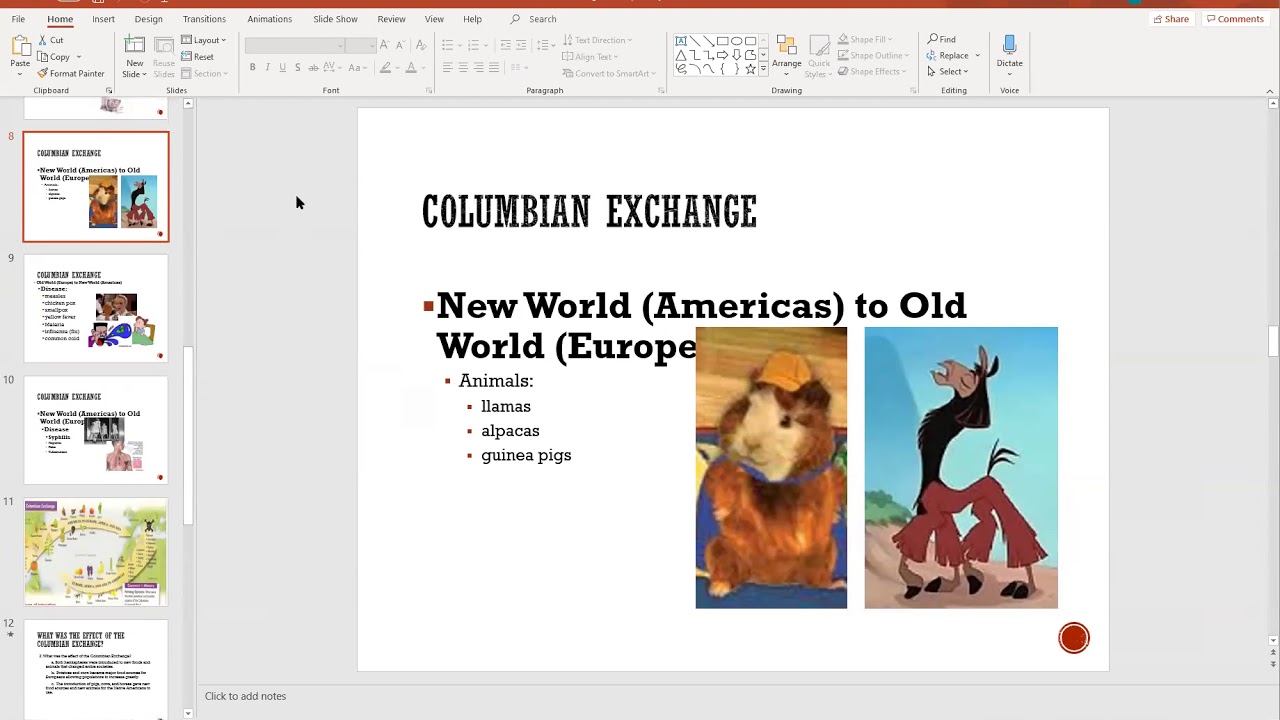The width and height of the screenshot is (1280, 720).
Task: Click the Increase list level icon
Action: [x=521, y=45]
